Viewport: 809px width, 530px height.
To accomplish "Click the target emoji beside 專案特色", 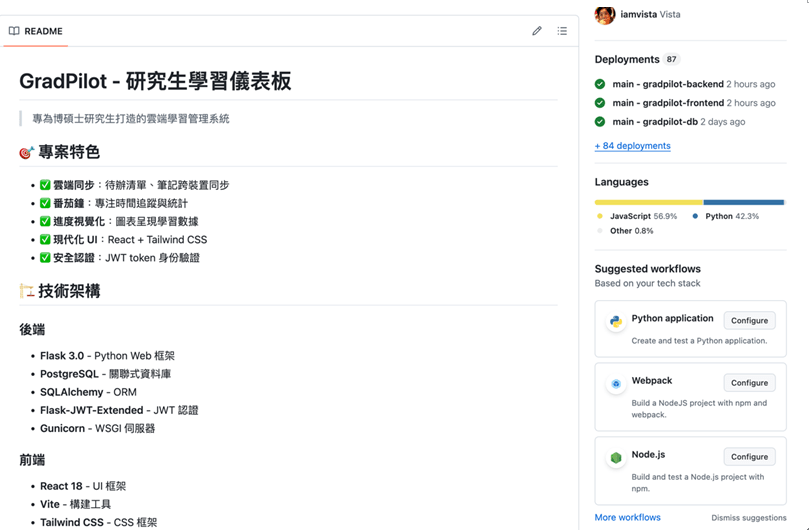I will click(26, 152).
